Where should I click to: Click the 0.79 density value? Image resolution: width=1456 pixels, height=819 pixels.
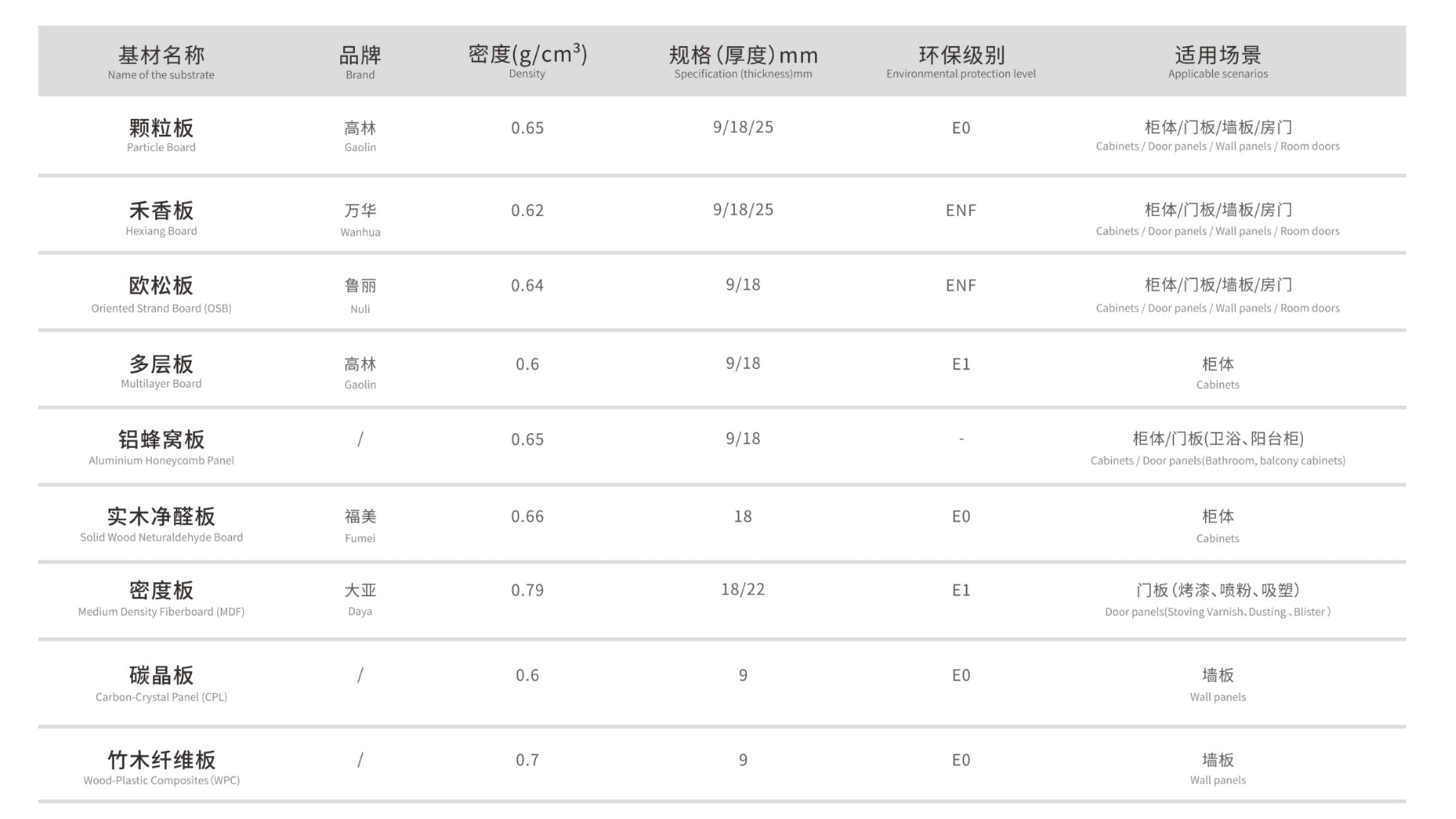click(527, 590)
